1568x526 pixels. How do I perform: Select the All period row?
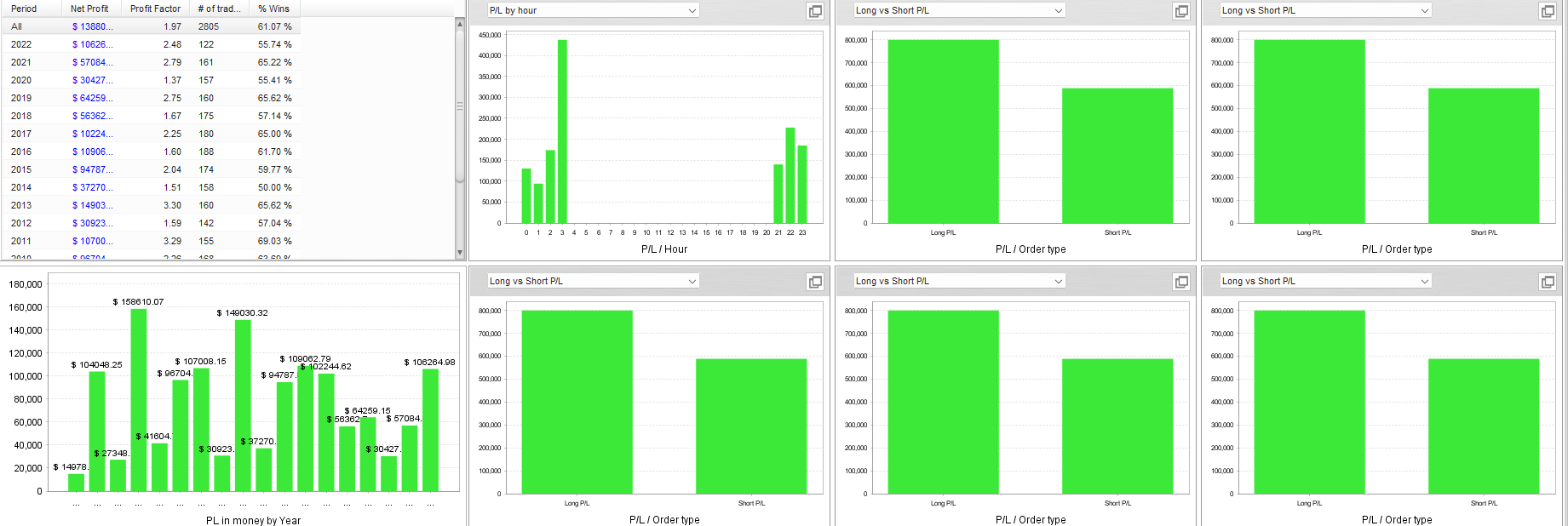[151, 26]
